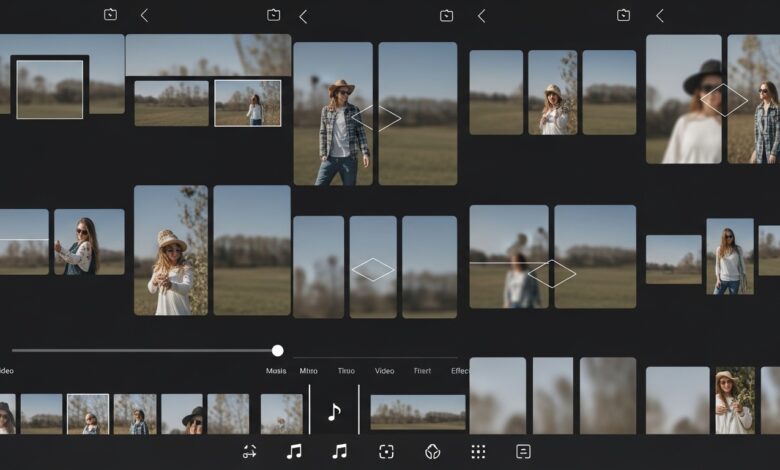Switch to the Video tab
Image resolution: width=780 pixels, height=470 pixels.
(x=384, y=371)
